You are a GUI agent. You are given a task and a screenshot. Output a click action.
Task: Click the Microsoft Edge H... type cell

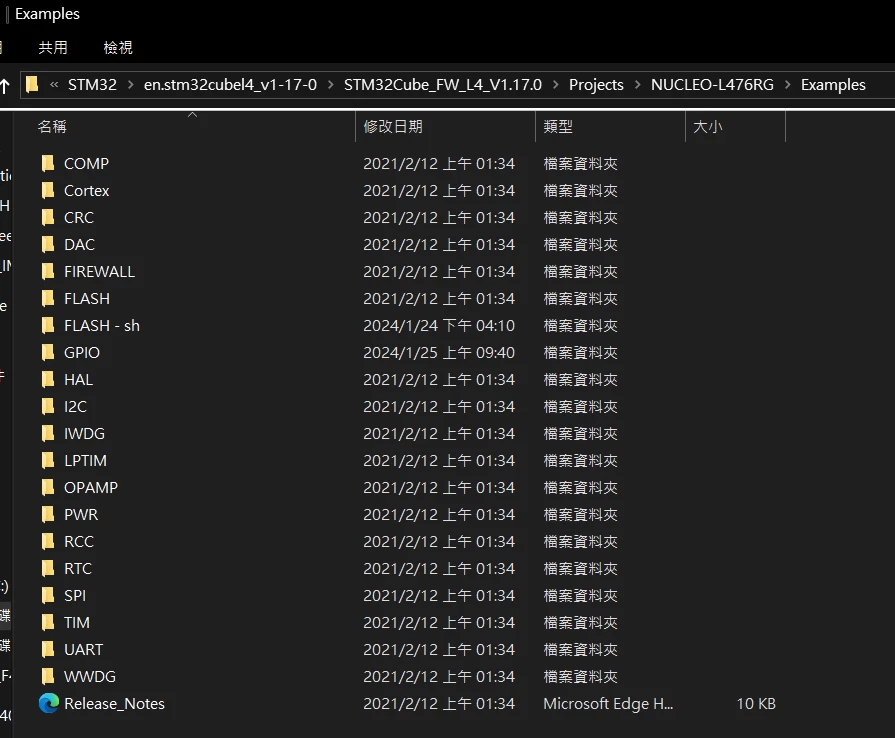[608, 704]
